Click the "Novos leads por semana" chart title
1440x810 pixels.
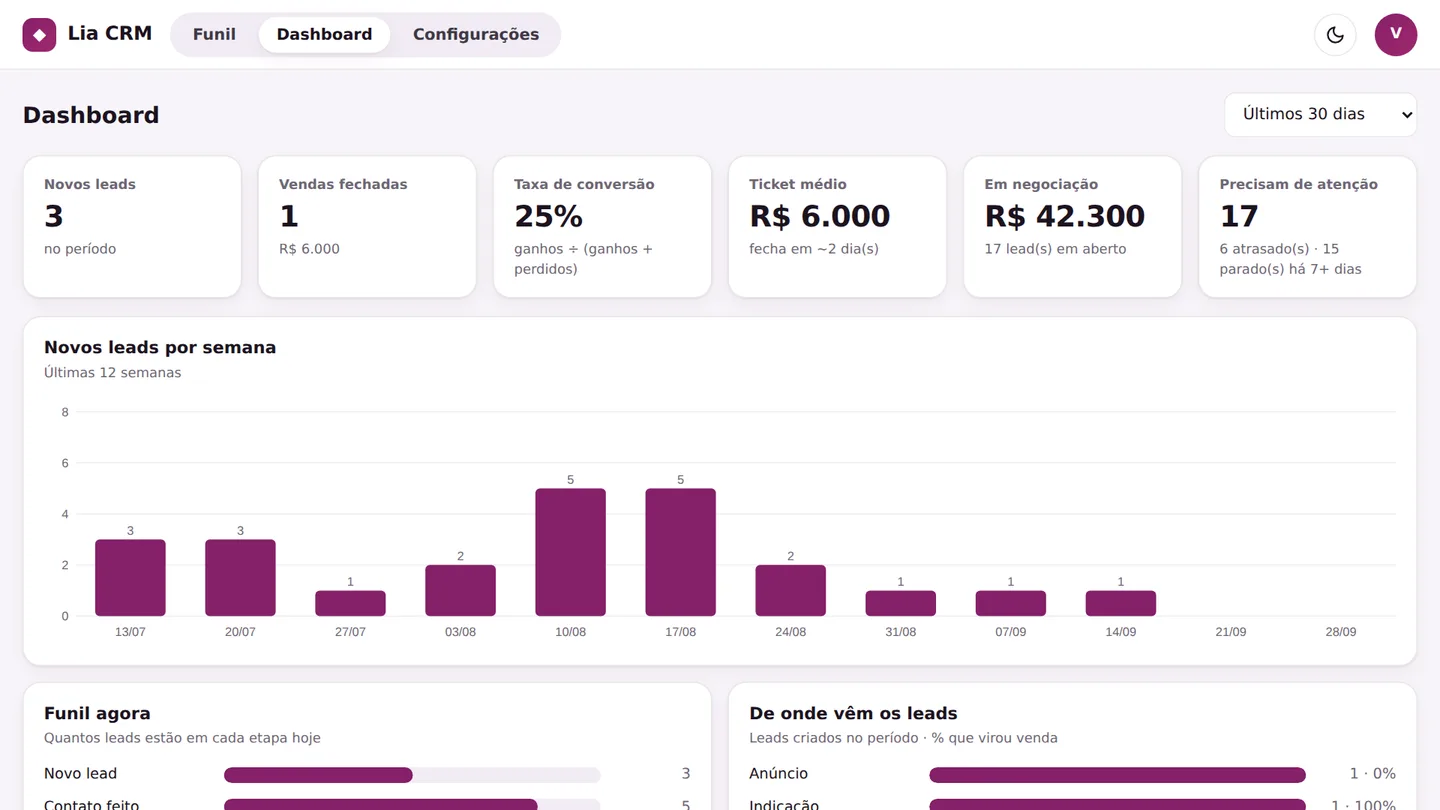pyautogui.click(x=160, y=348)
